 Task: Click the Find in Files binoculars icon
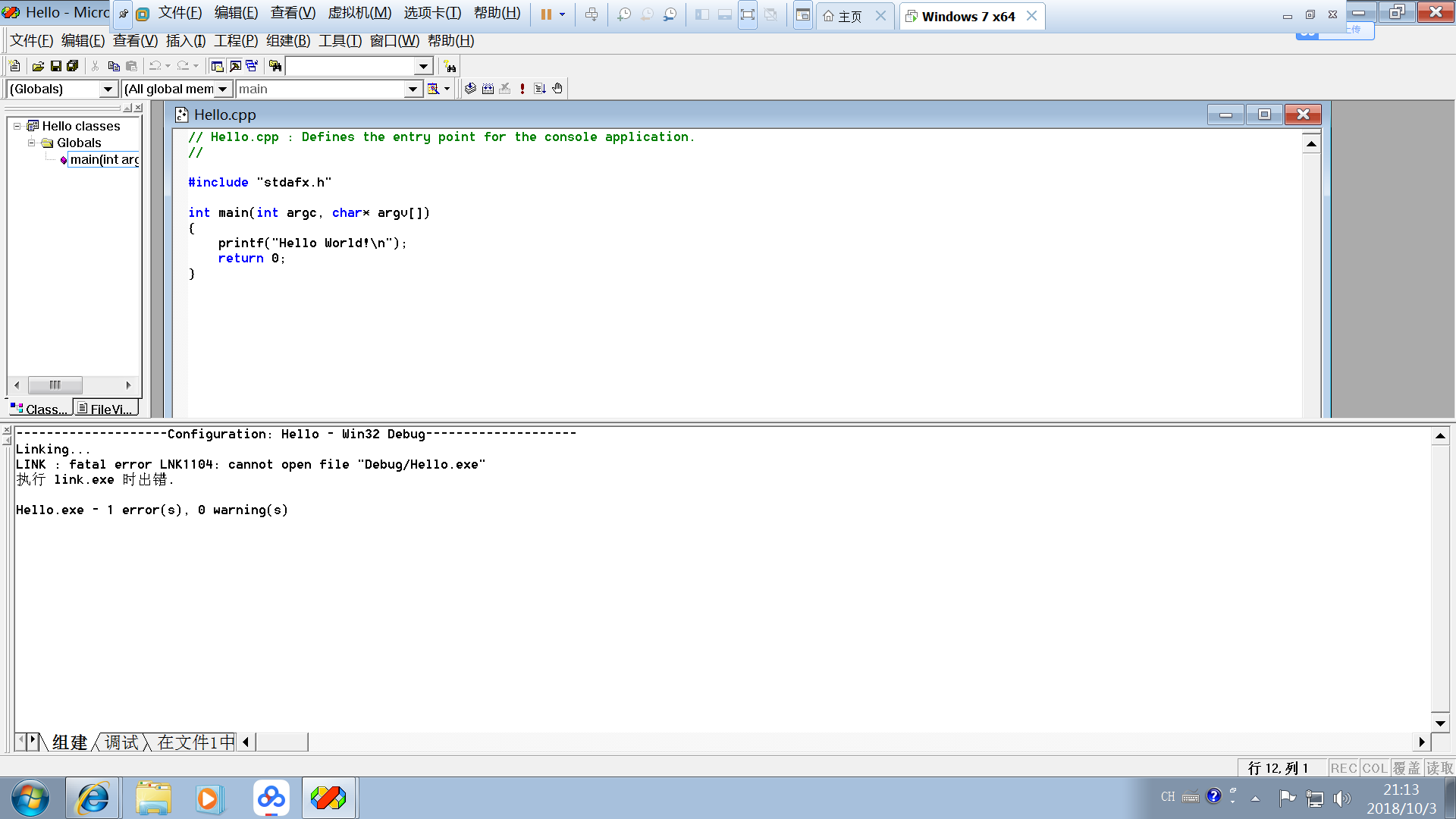click(x=275, y=67)
